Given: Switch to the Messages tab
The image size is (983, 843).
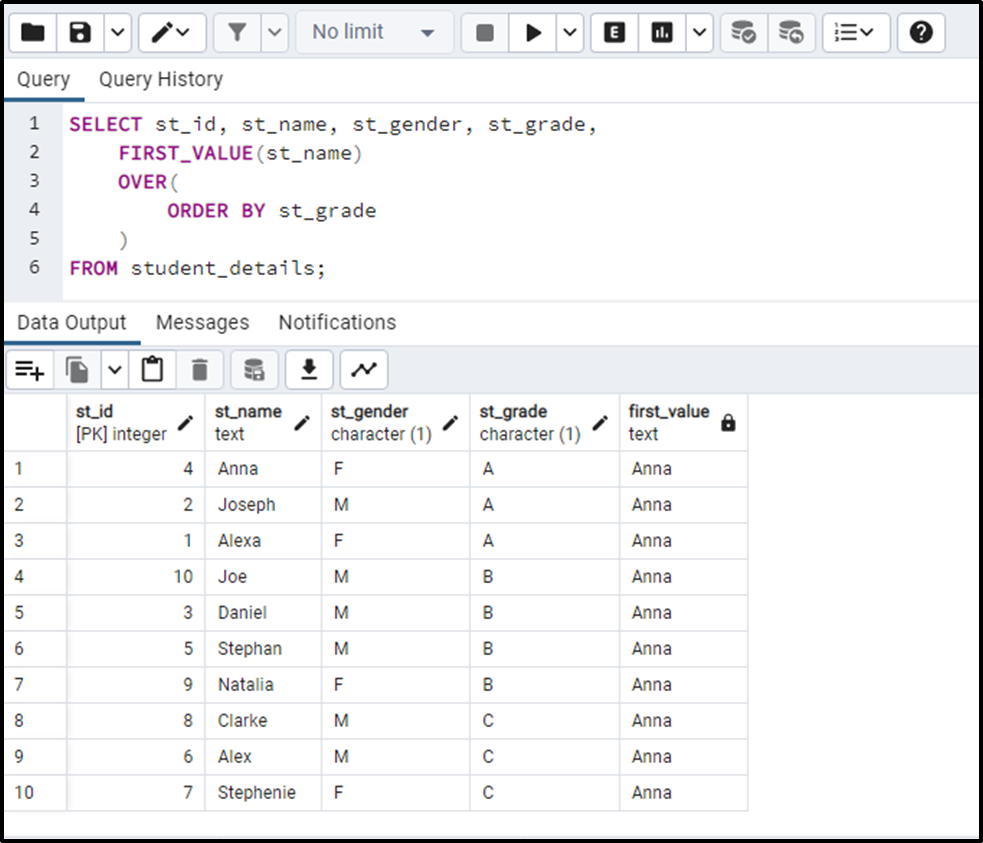Looking at the screenshot, I should (202, 322).
